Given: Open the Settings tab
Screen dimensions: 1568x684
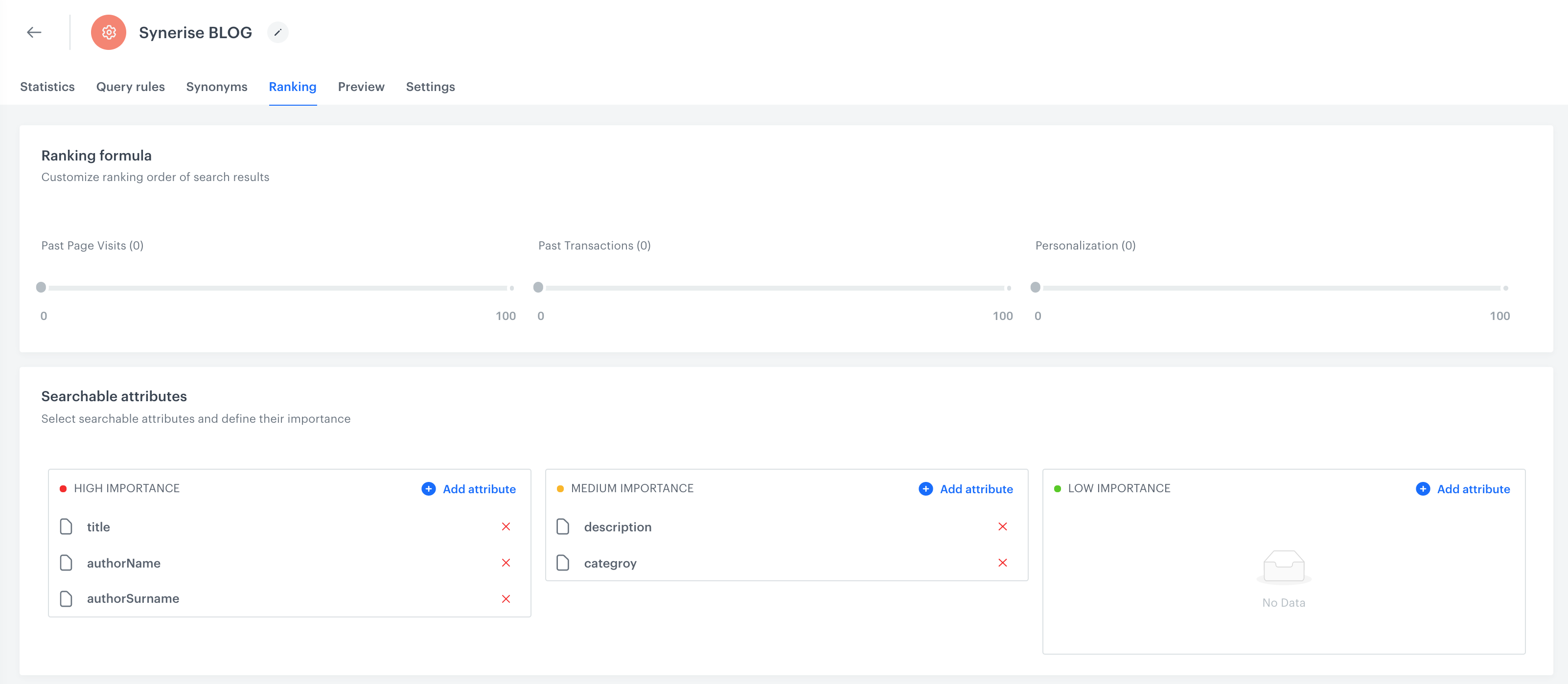Looking at the screenshot, I should pyautogui.click(x=430, y=87).
